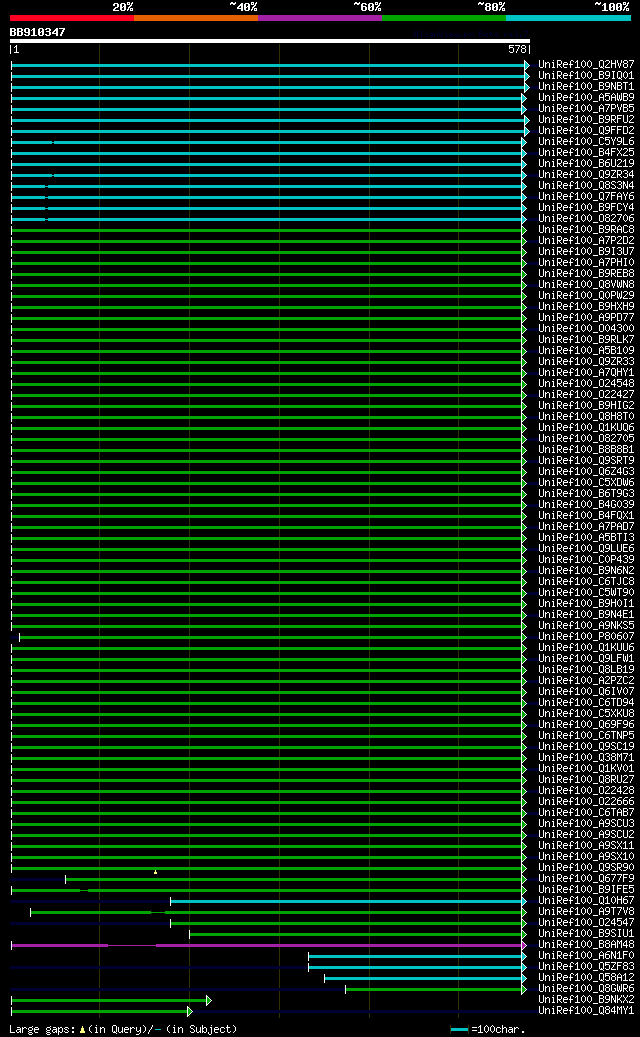Select hit label UniRef100_B9HIG2
The image size is (640, 1037).
[586, 405]
